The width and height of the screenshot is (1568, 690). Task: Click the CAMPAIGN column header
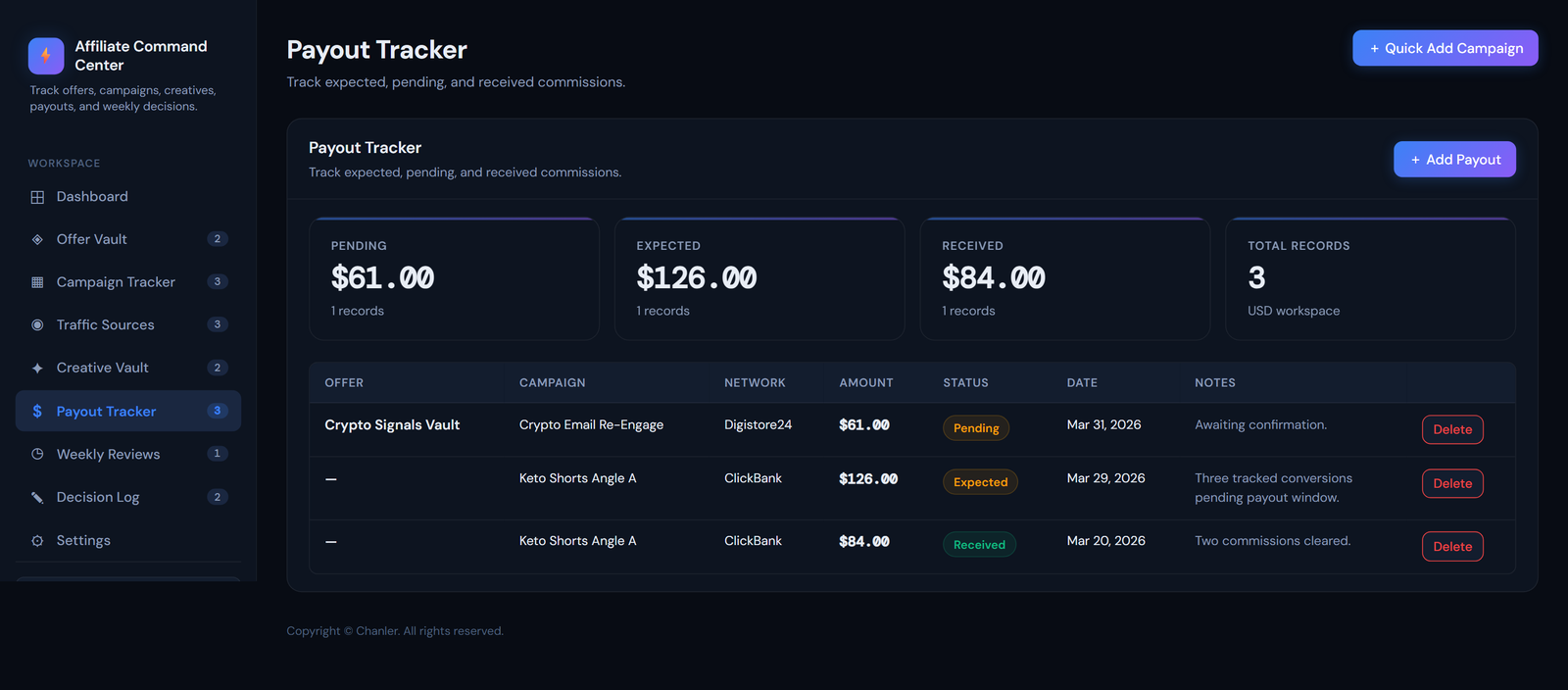coord(553,383)
